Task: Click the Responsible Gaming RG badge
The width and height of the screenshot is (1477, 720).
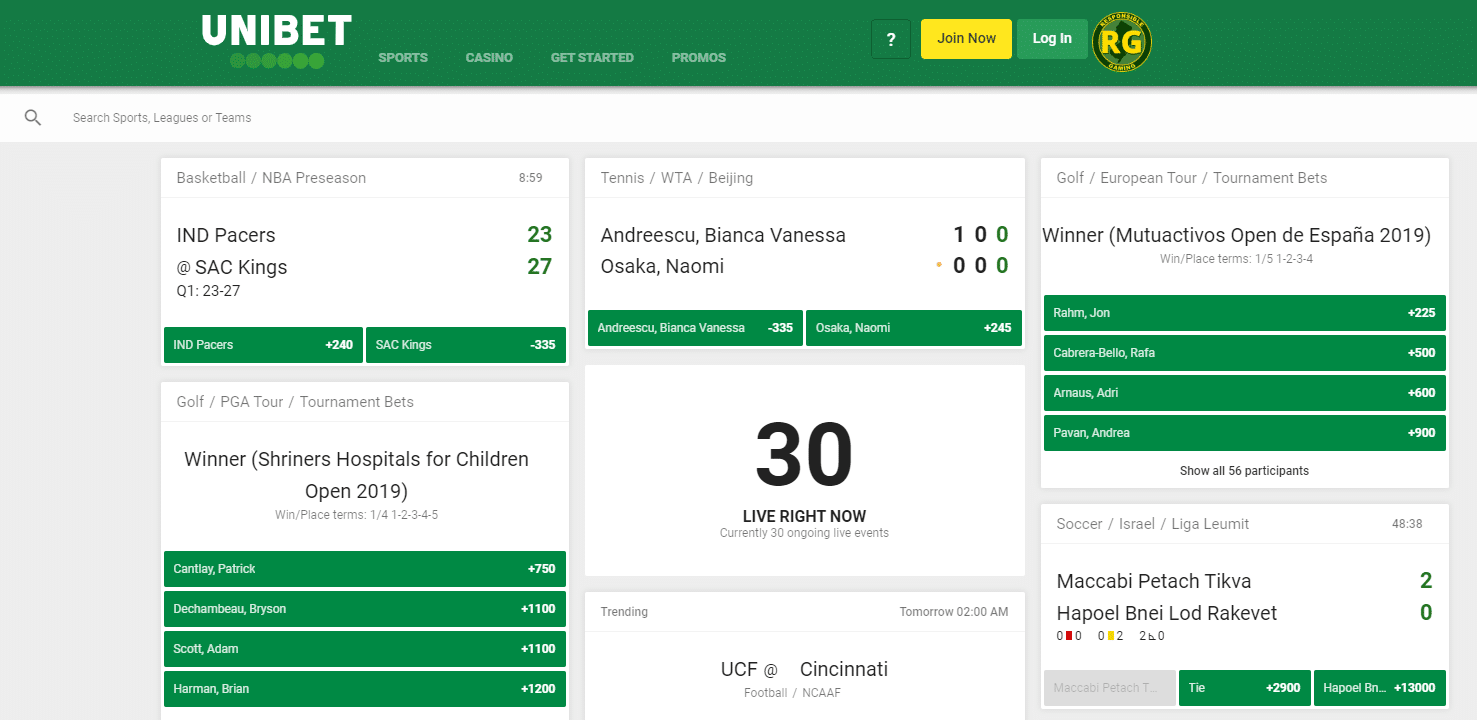Action: [x=1121, y=42]
